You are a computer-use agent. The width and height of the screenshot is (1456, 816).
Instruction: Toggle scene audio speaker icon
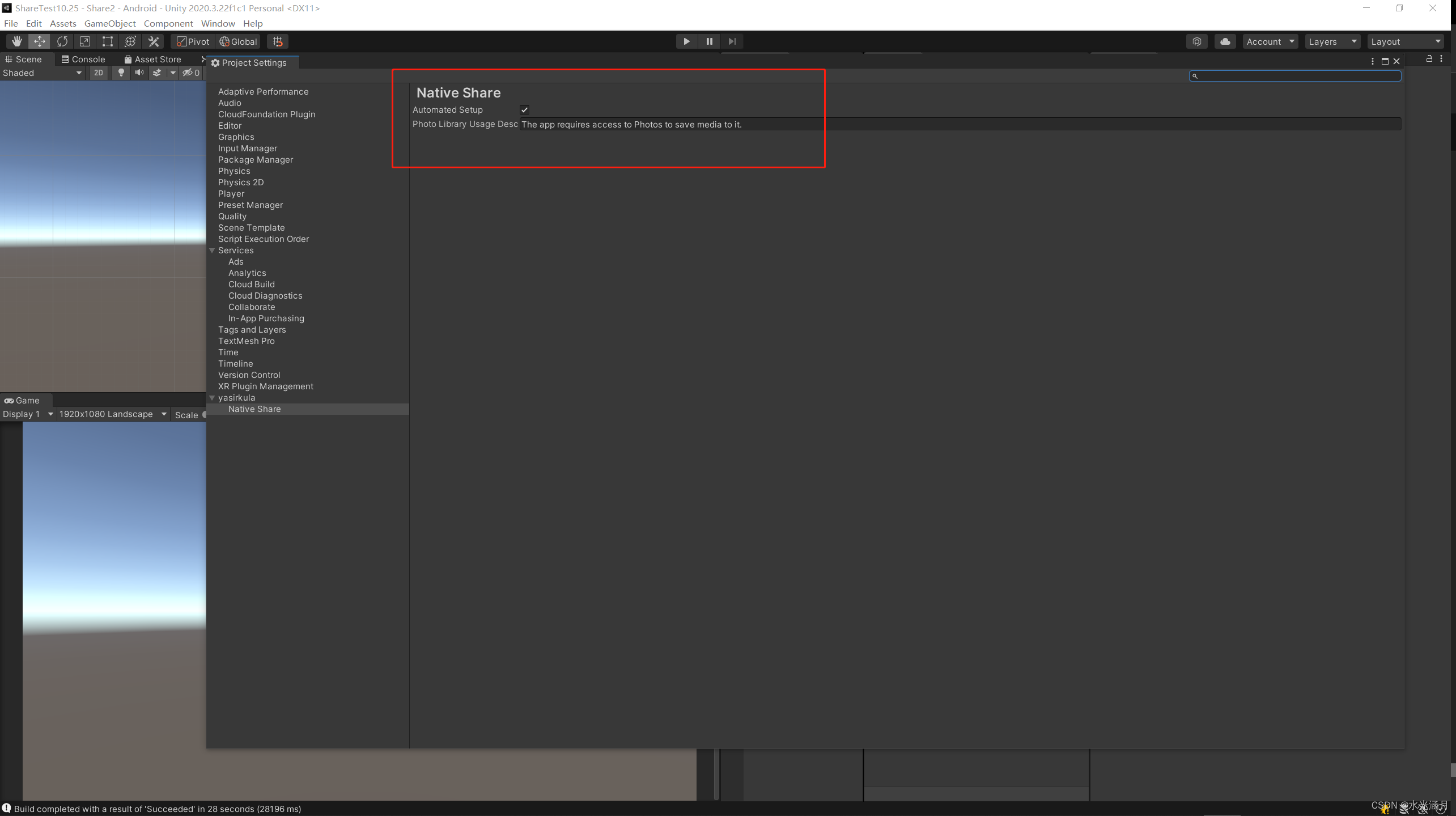[139, 73]
